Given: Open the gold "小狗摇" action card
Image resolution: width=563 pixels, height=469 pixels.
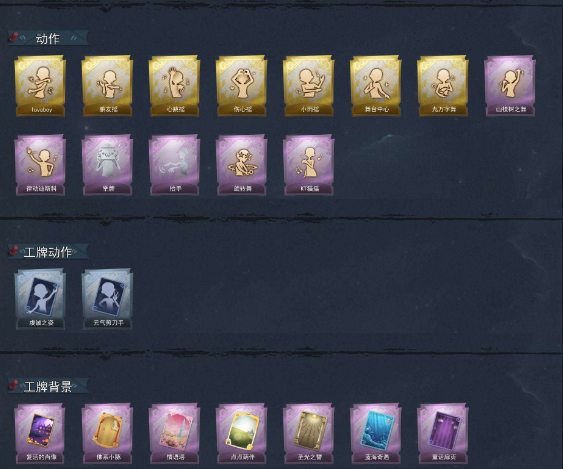Looking at the screenshot, I should (308, 85).
